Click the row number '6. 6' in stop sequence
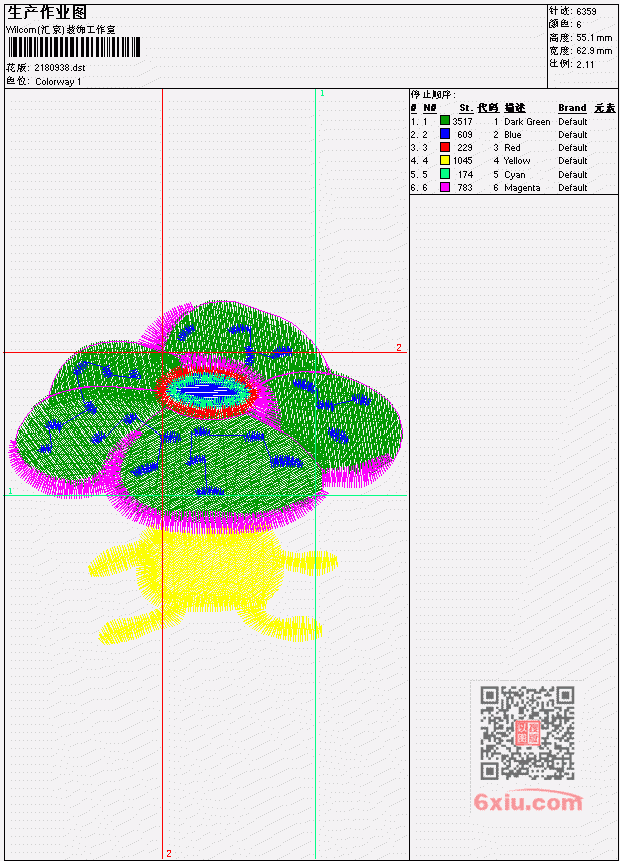The width and height of the screenshot is (620, 861). click(419, 188)
